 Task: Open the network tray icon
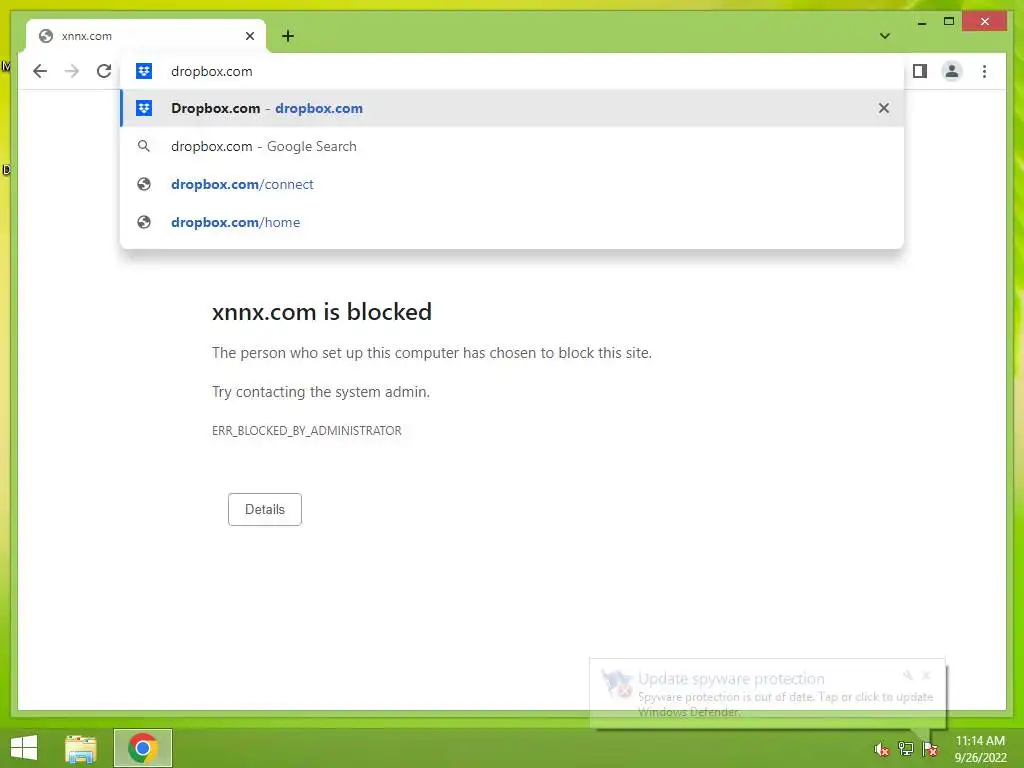pos(906,749)
